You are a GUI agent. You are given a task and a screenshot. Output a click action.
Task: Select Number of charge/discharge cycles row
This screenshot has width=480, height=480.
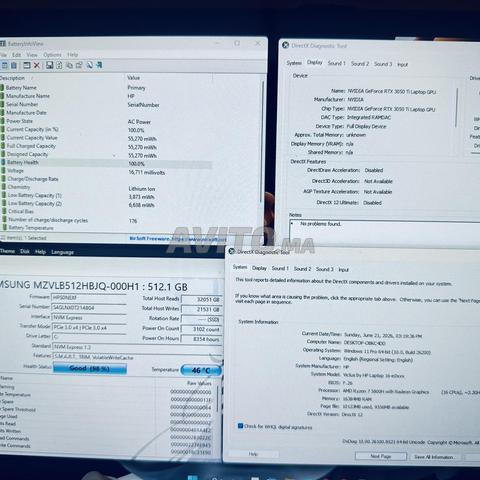click(x=106, y=220)
